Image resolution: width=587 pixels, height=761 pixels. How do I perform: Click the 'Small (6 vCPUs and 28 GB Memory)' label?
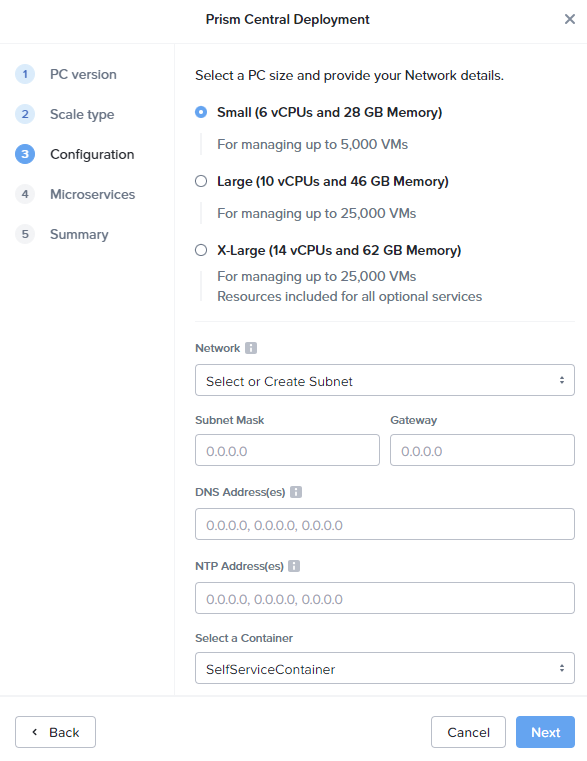pyautogui.click(x=330, y=113)
